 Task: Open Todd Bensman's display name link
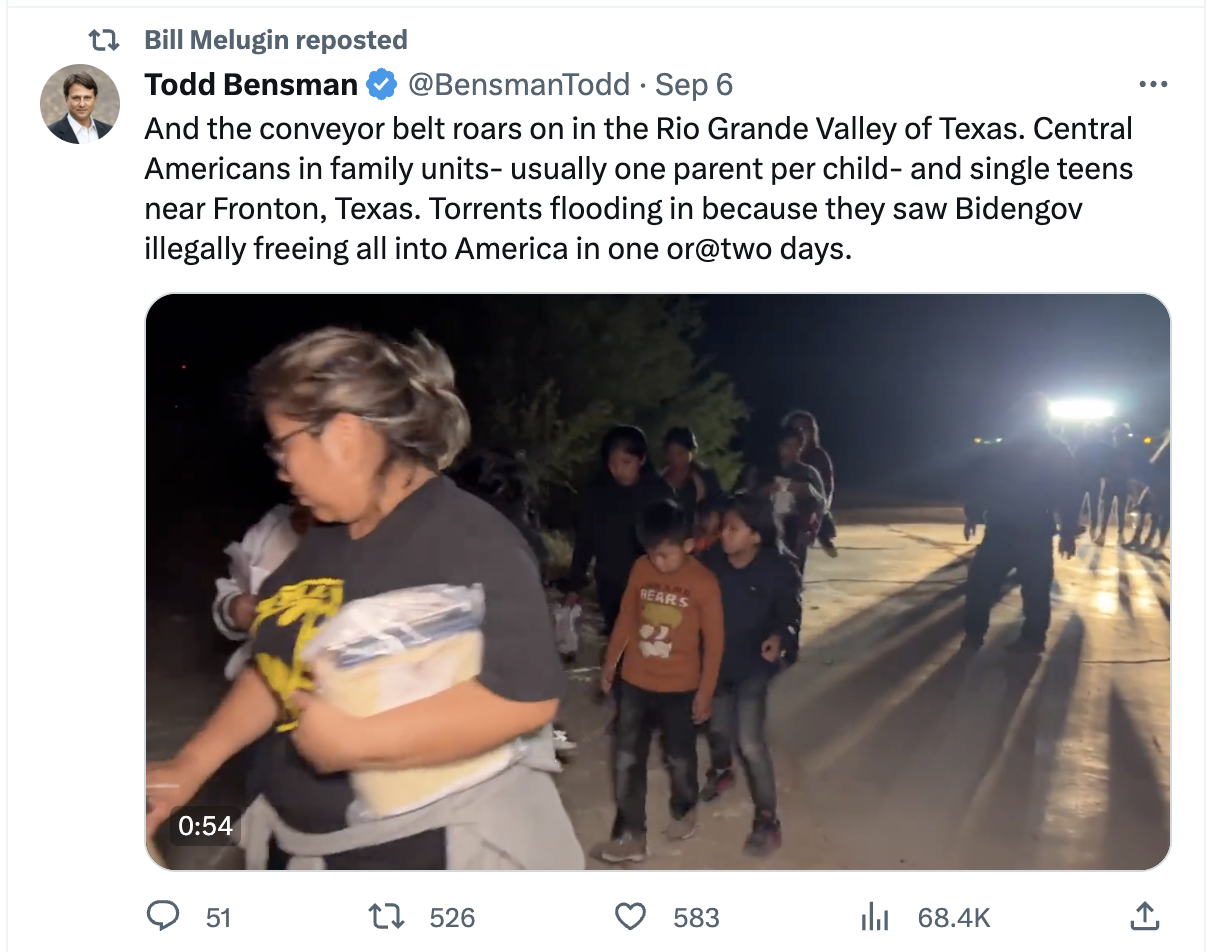click(x=251, y=85)
